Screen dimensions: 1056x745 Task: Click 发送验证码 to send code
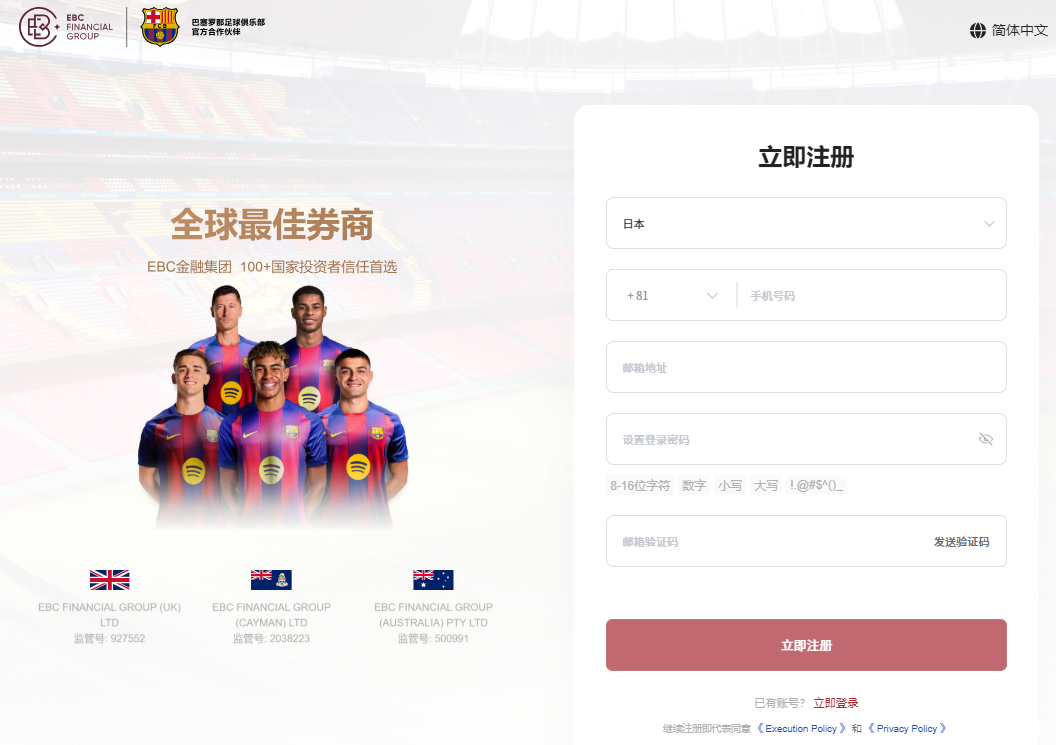pos(961,542)
